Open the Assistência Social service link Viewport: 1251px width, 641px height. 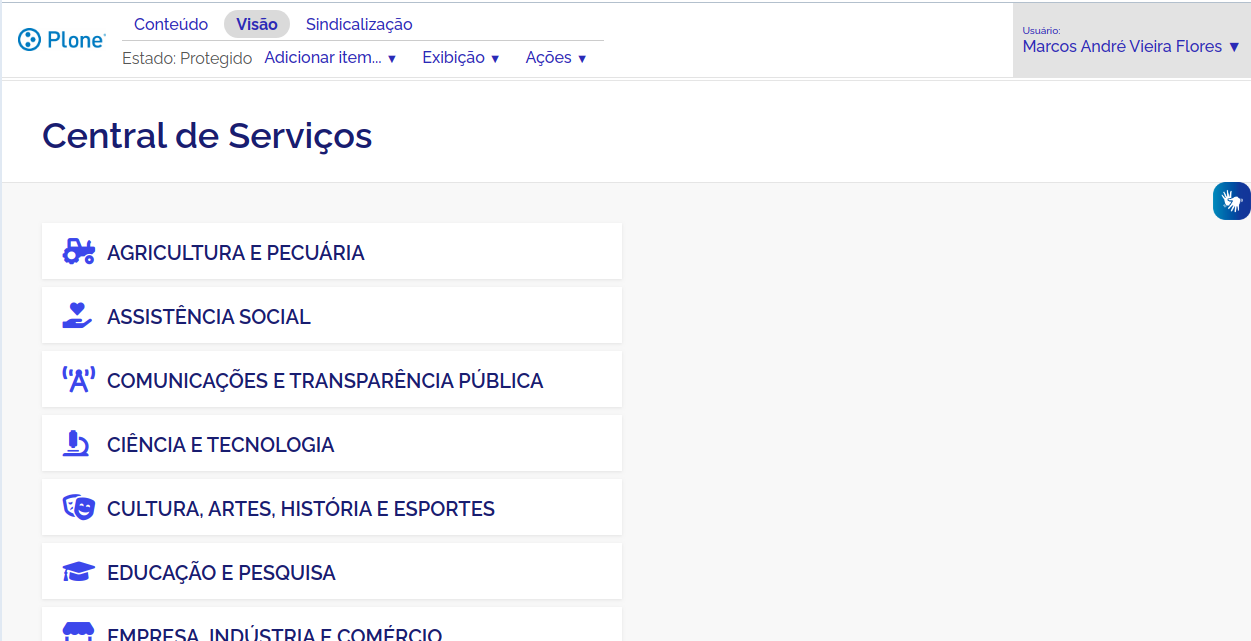[209, 317]
